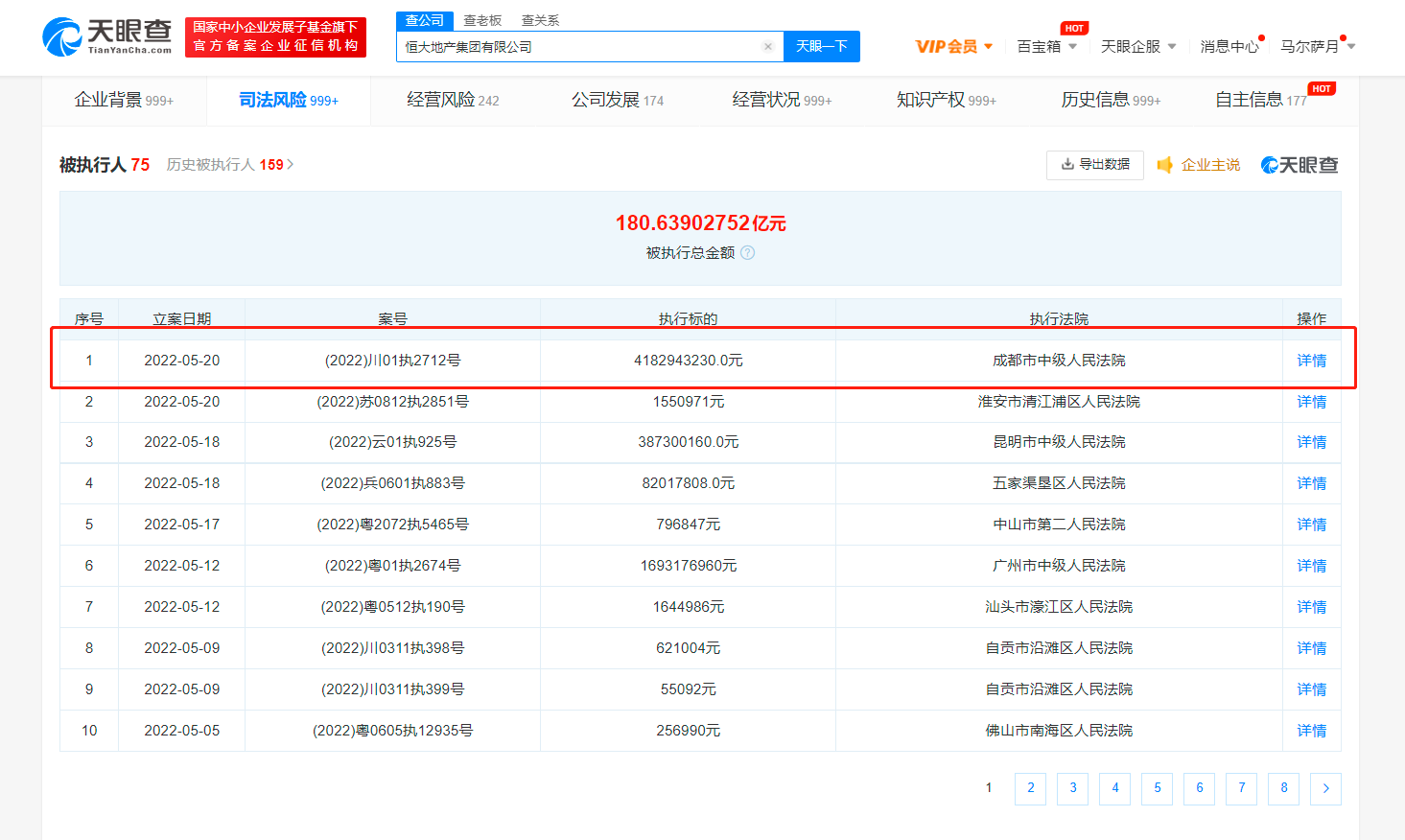Click court name 广州市中级人民法院
1405x840 pixels.
pyautogui.click(x=1059, y=566)
